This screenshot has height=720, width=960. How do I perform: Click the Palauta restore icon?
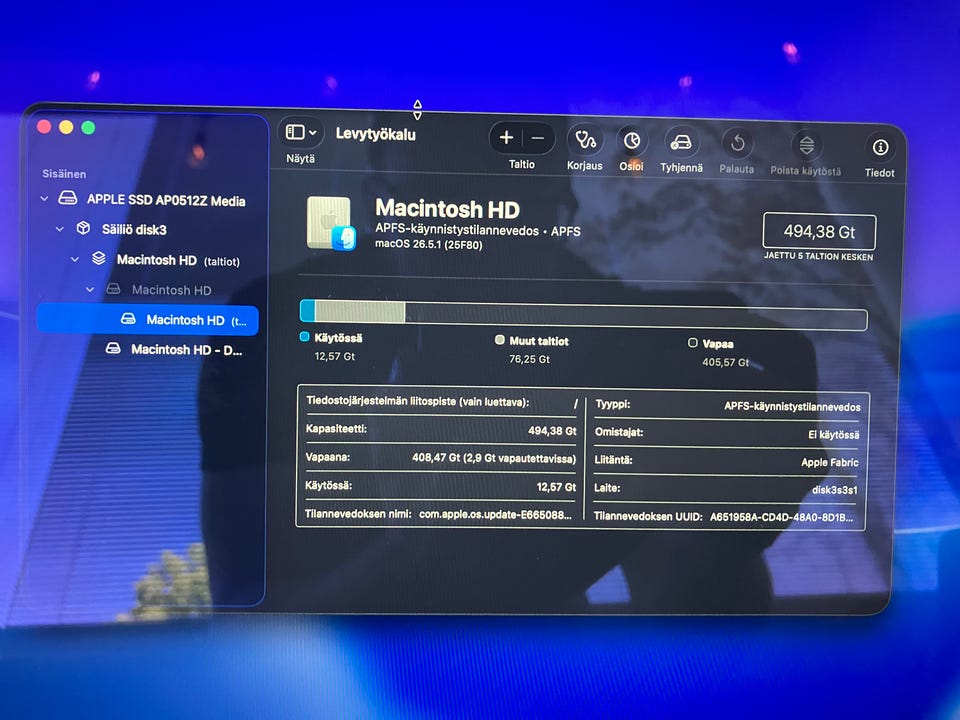(x=737, y=144)
